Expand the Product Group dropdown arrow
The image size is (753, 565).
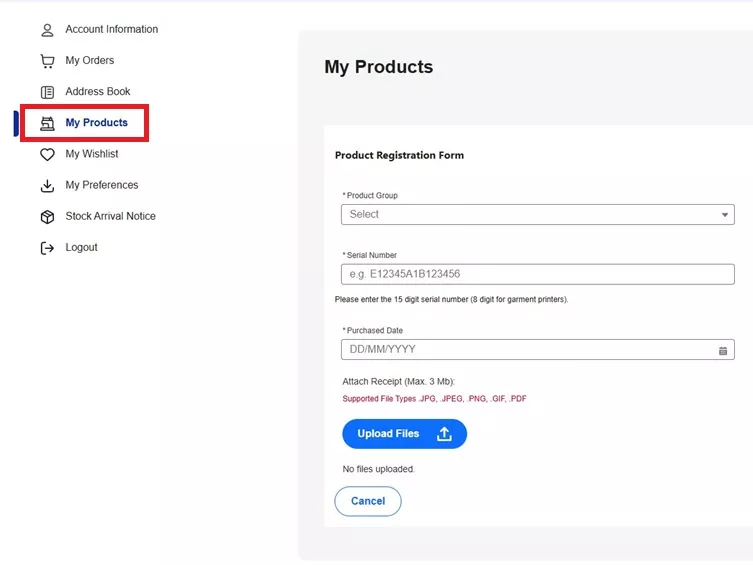pos(725,215)
